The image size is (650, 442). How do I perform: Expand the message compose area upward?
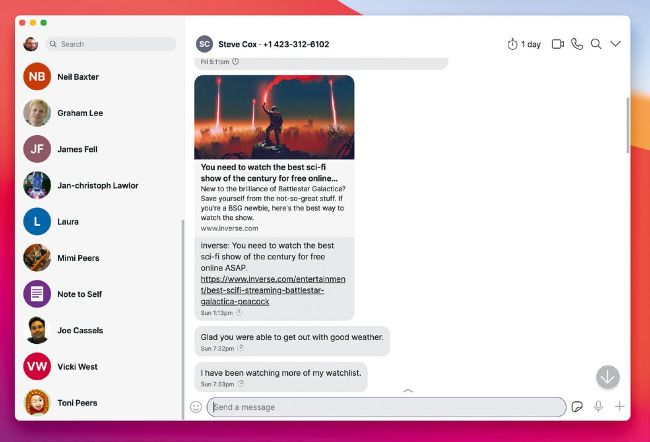point(408,390)
